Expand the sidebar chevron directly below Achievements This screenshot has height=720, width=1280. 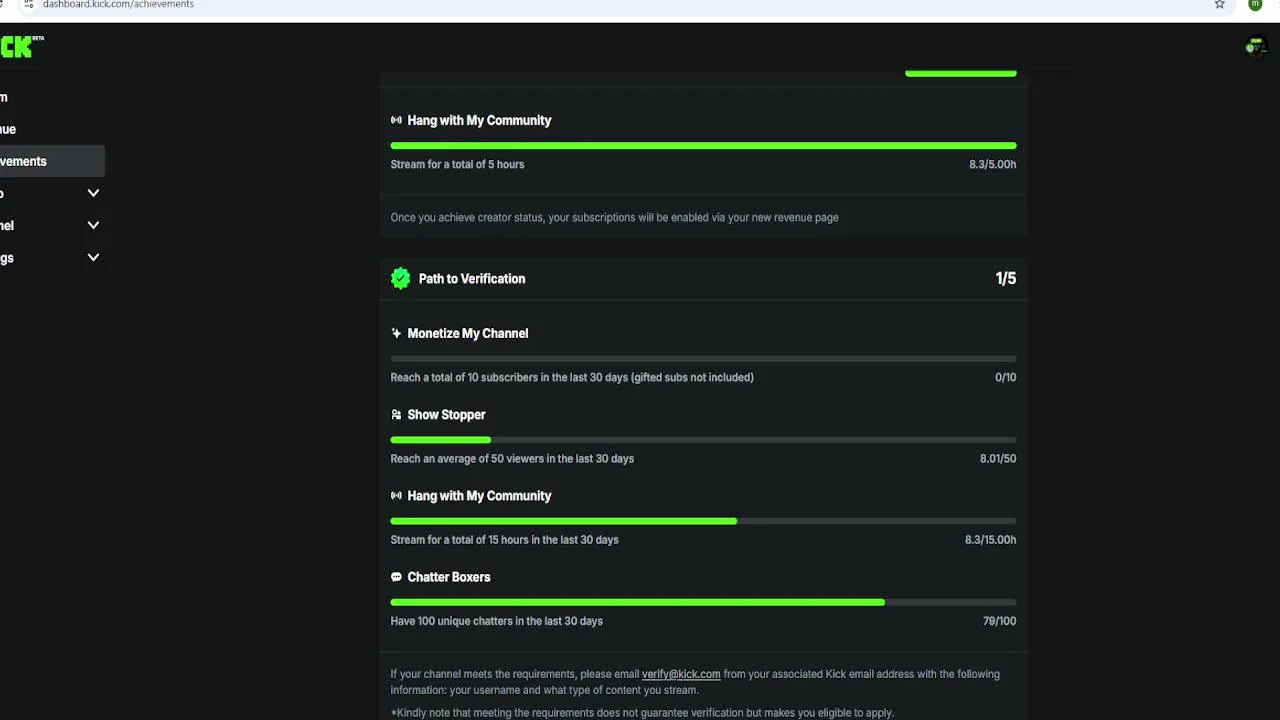tap(93, 194)
